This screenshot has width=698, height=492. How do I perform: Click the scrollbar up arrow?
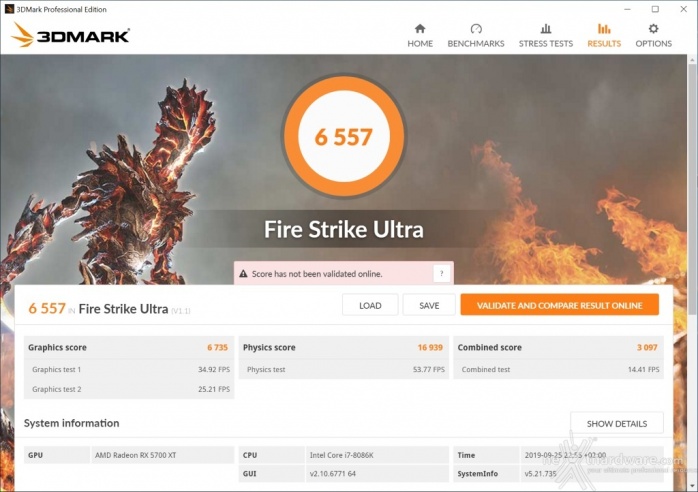692,60
